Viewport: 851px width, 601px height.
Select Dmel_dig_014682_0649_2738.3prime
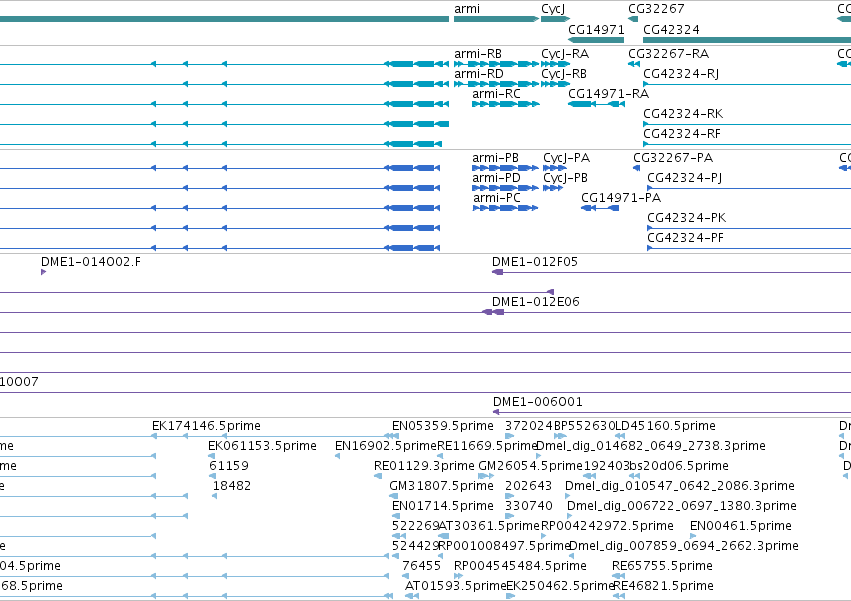[x=651, y=446]
